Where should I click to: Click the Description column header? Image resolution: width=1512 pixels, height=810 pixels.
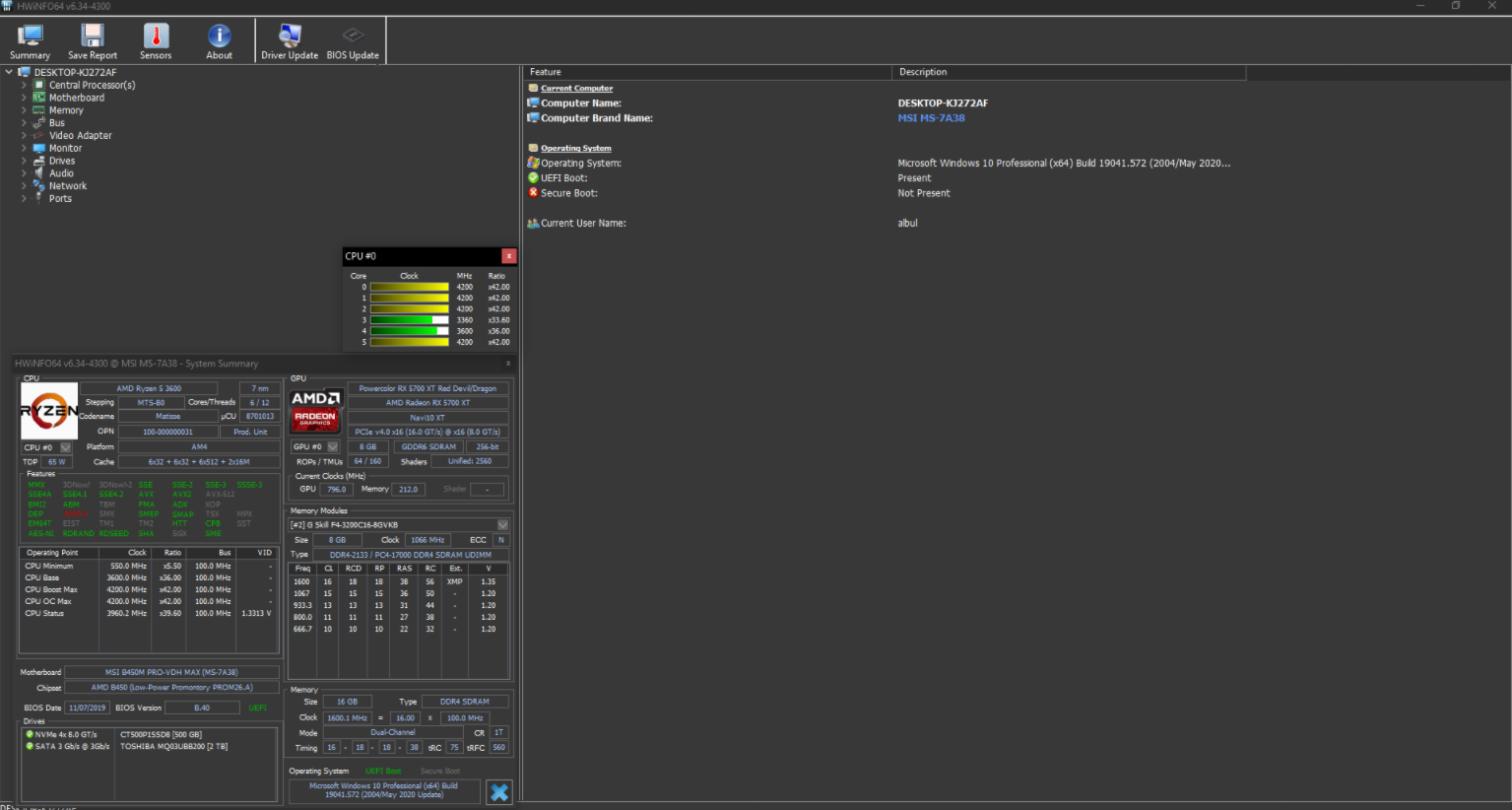[x=1069, y=72]
